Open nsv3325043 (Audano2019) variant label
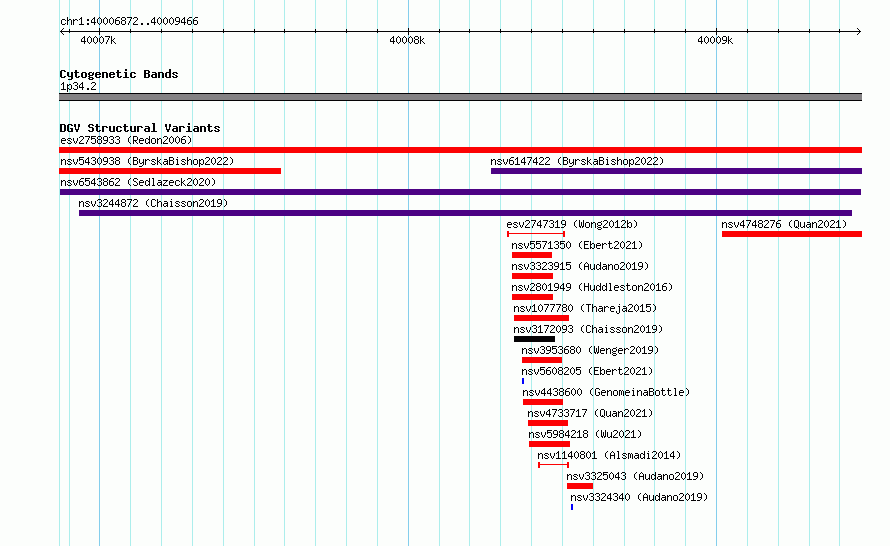Screen dimensions: 890x546 635,476
